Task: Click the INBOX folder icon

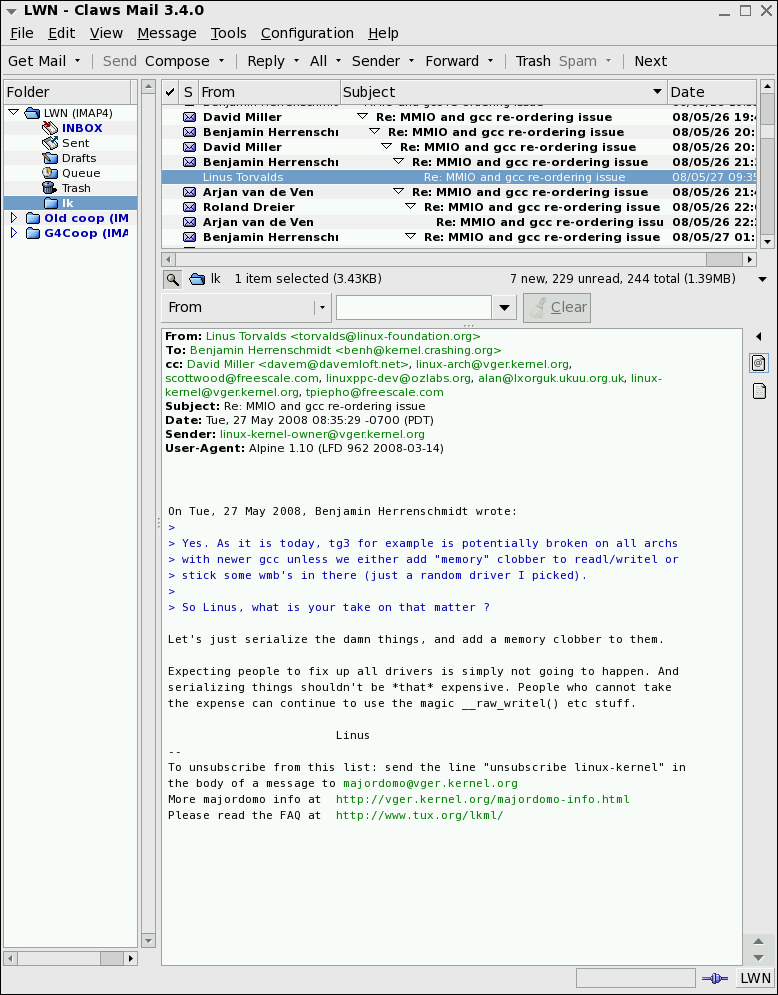Action: point(51,128)
